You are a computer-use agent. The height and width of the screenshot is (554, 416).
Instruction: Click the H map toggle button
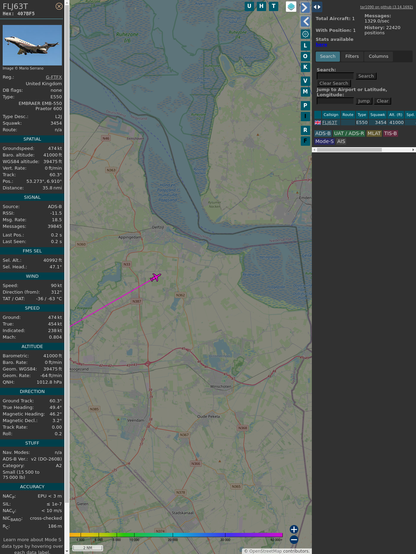tap(261, 6)
